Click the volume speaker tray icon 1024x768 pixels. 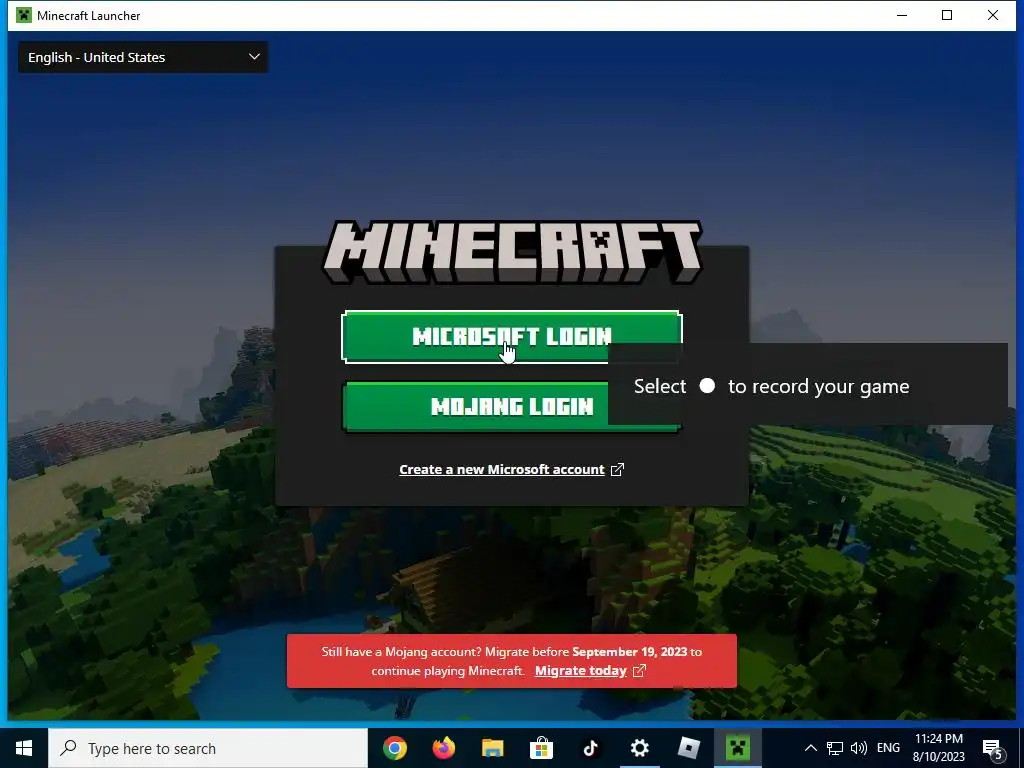pos(859,748)
